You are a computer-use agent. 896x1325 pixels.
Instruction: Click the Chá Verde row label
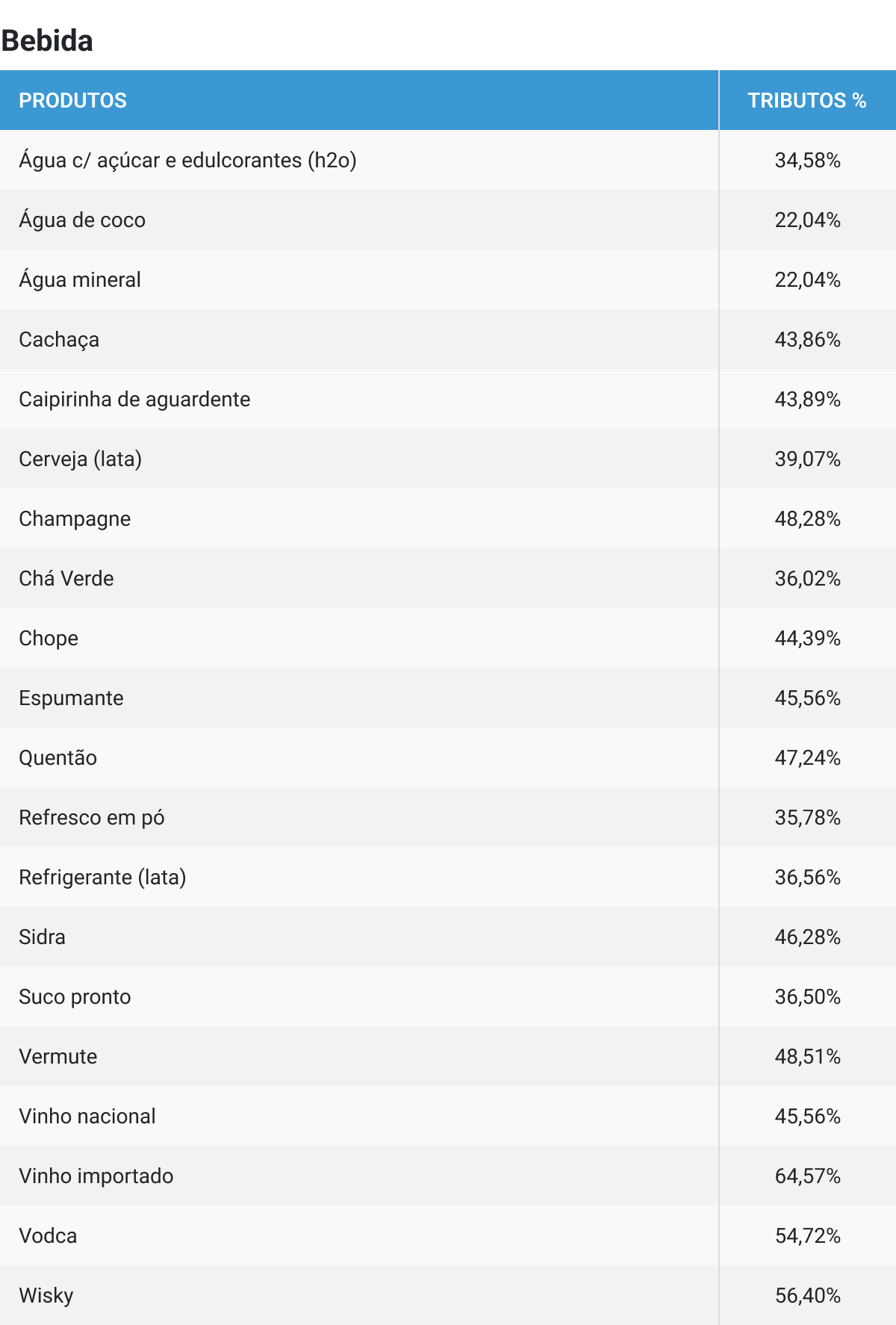click(66, 579)
